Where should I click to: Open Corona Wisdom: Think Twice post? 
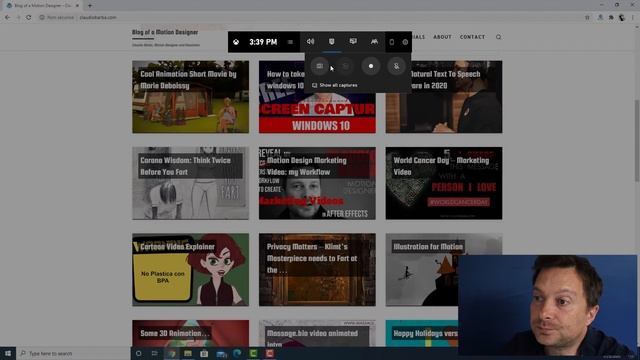pyautogui.click(x=190, y=183)
